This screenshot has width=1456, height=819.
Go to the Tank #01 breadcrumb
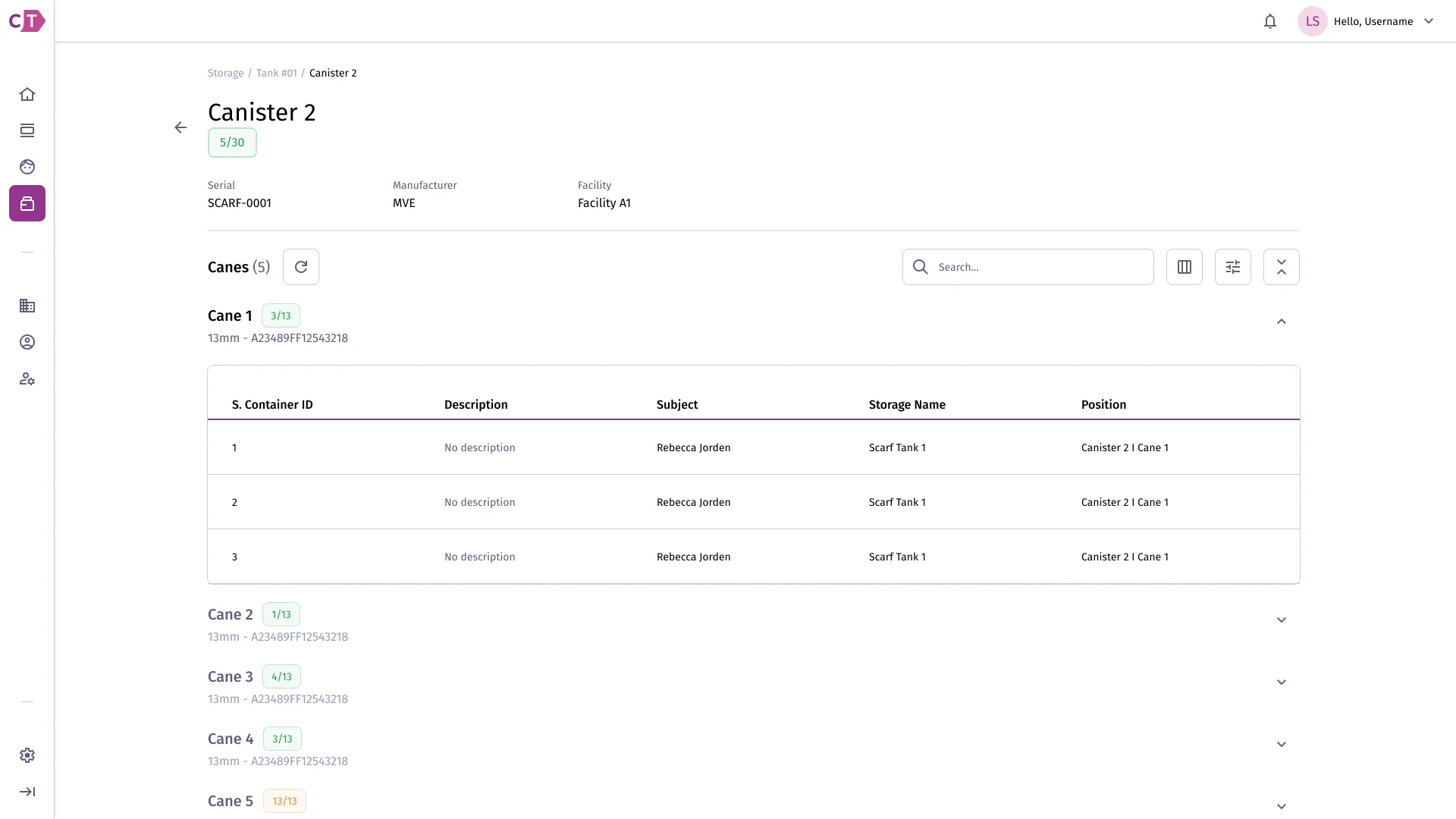(x=277, y=73)
